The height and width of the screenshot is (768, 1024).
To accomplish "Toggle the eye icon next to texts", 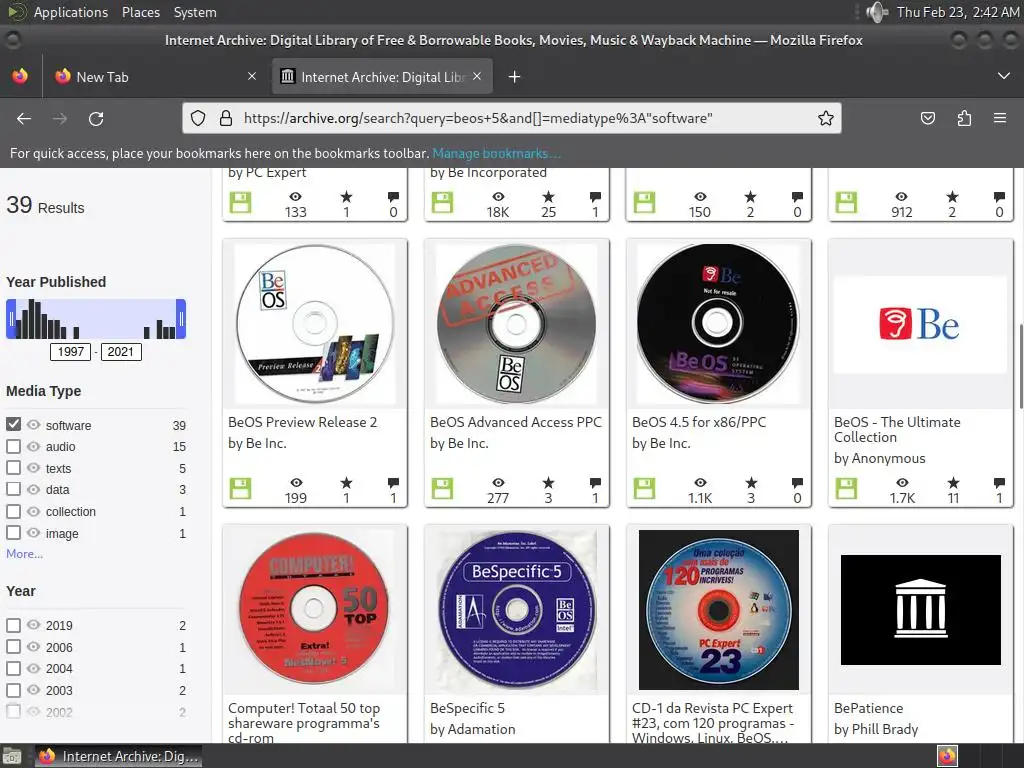I will (x=33, y=468).
